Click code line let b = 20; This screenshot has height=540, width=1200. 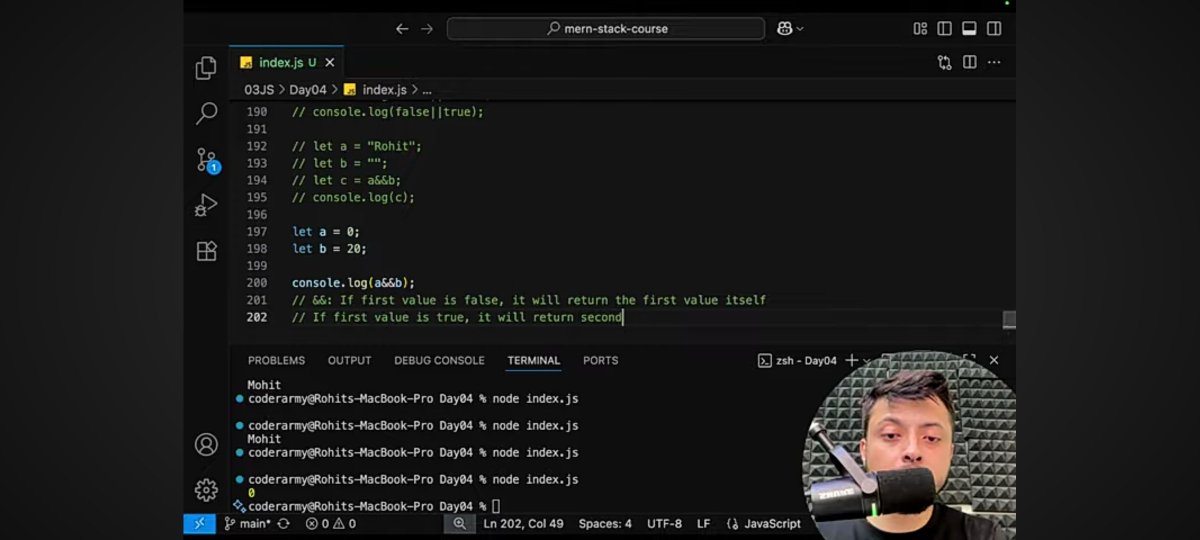click(329, 249)
